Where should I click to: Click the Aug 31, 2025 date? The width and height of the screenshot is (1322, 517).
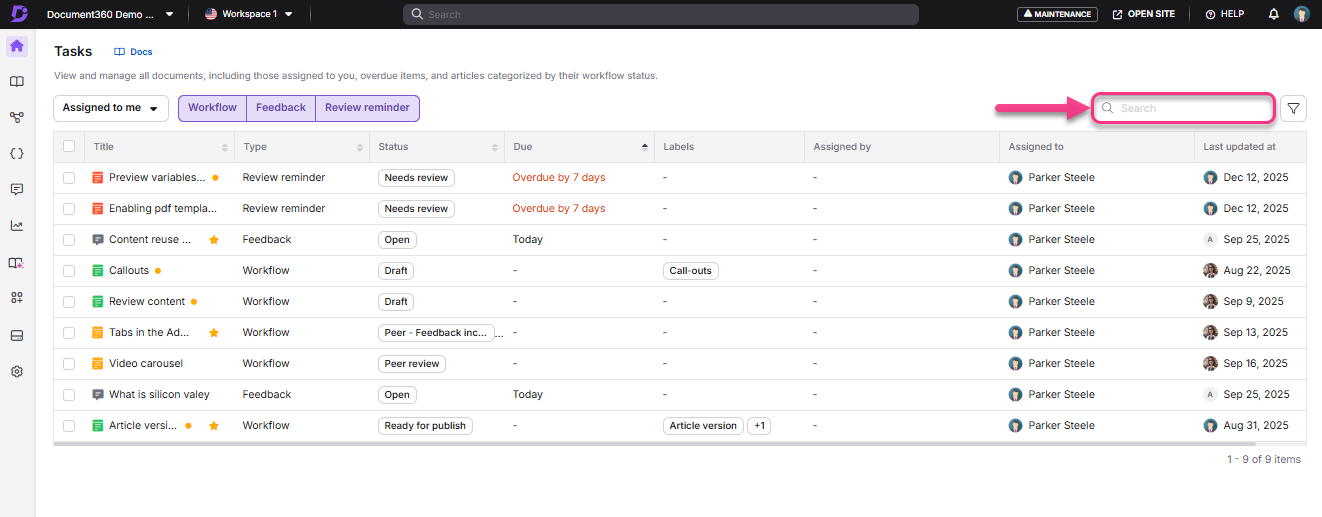tap(1257, 426)
